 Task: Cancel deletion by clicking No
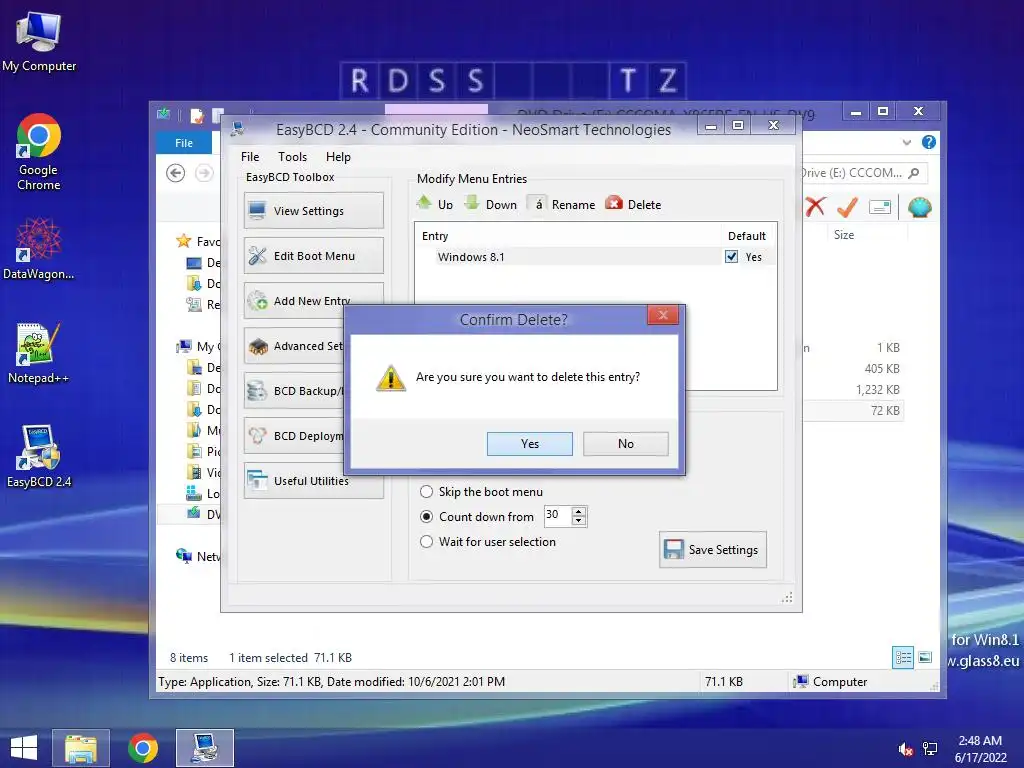coord(626,443)
